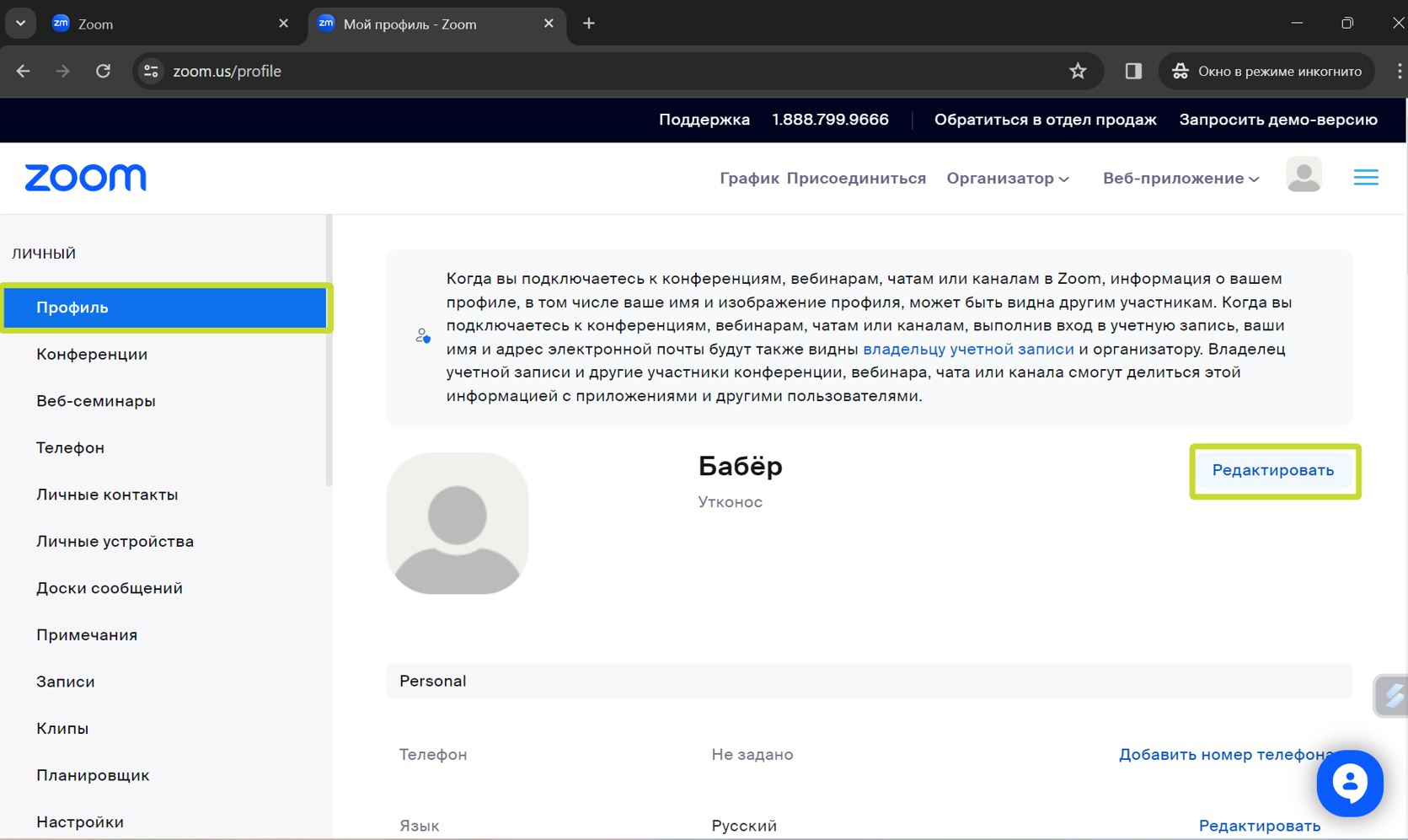The image size is (1408, 840).
Task: Expand the Организатор dropdown
Action: 1008,178
